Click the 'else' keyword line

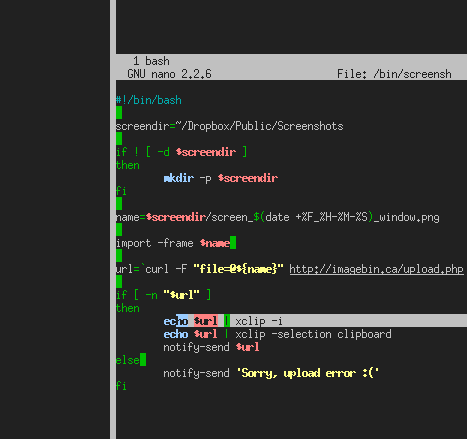coord(127,360)
